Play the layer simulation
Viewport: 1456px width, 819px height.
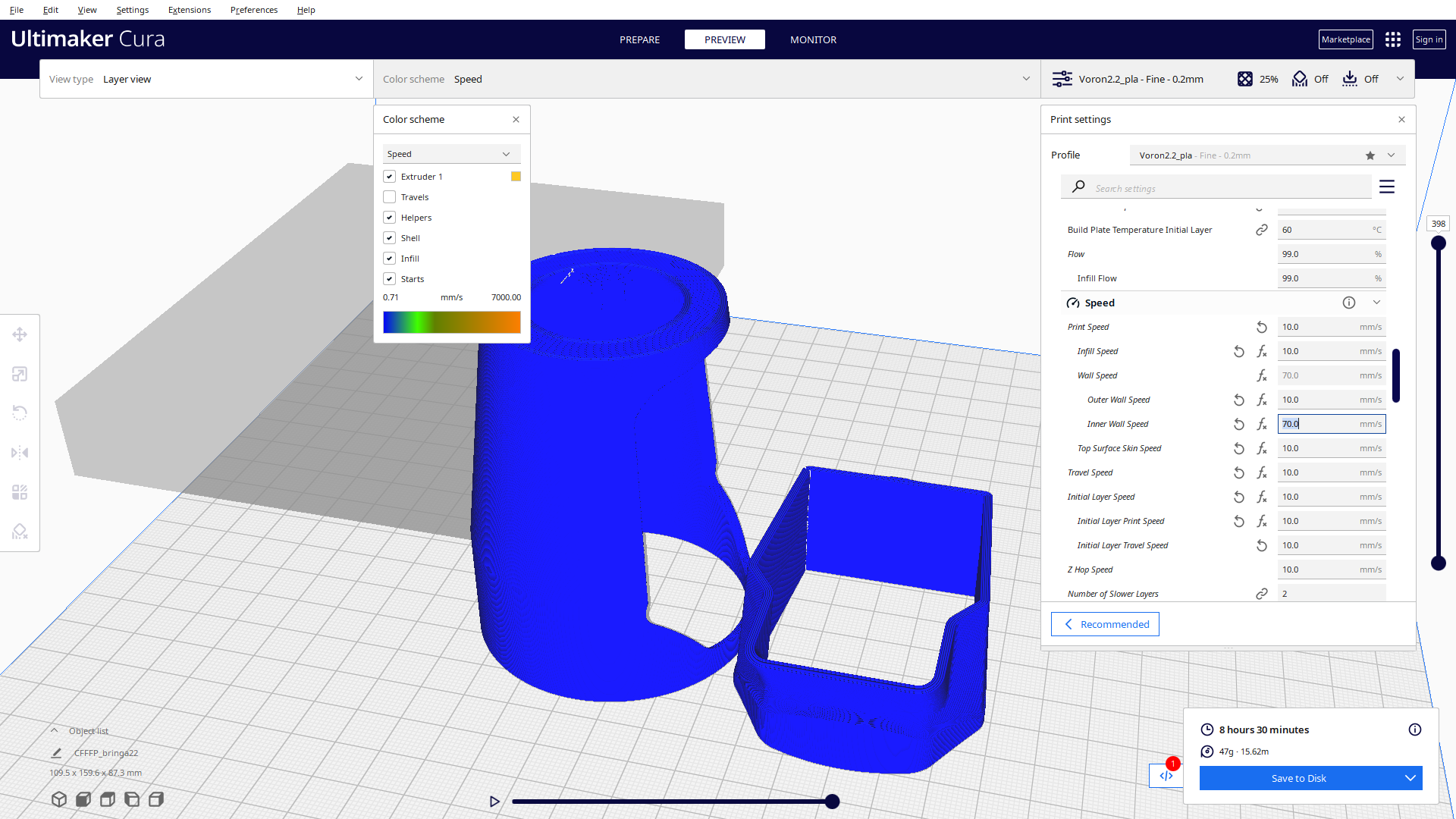coord(494,802)
